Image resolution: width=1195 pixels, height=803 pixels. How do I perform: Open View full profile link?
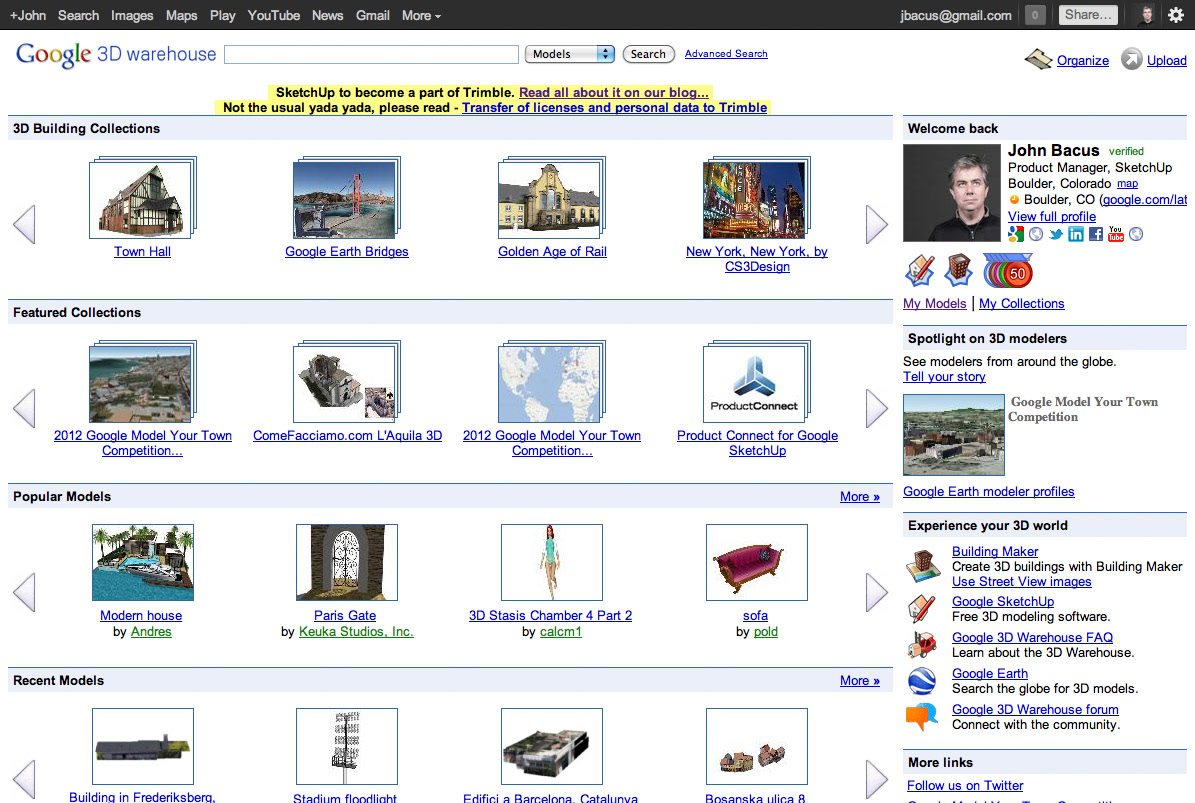click(1052, 216)
